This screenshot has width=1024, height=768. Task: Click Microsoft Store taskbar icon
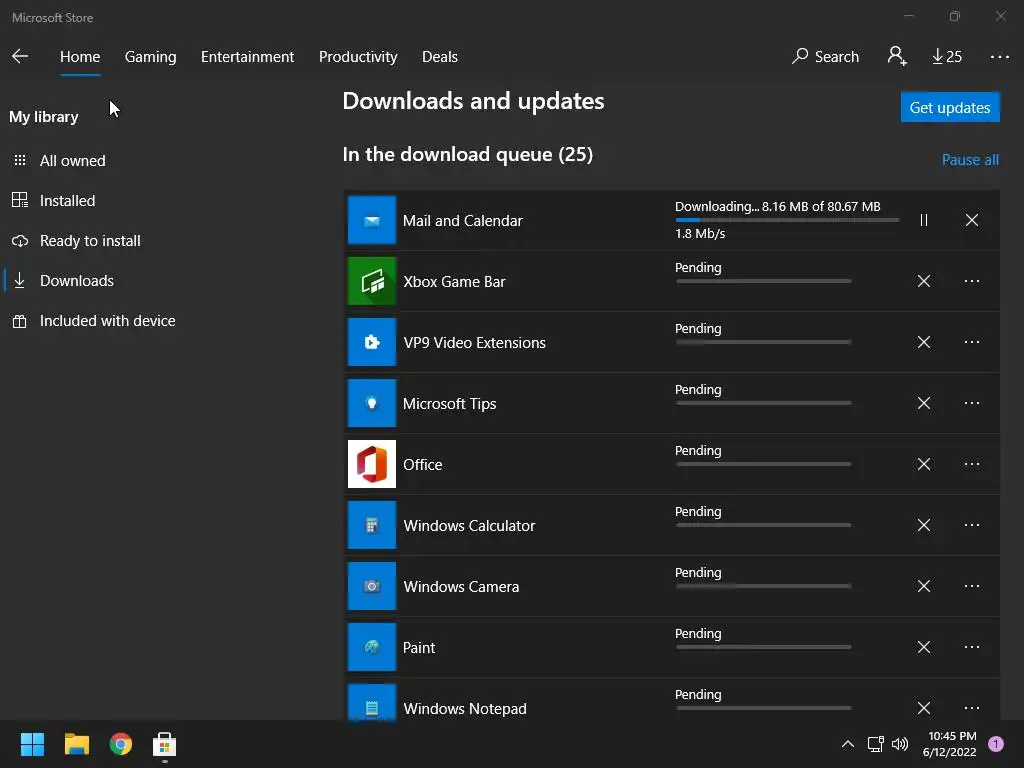point(165,744)
